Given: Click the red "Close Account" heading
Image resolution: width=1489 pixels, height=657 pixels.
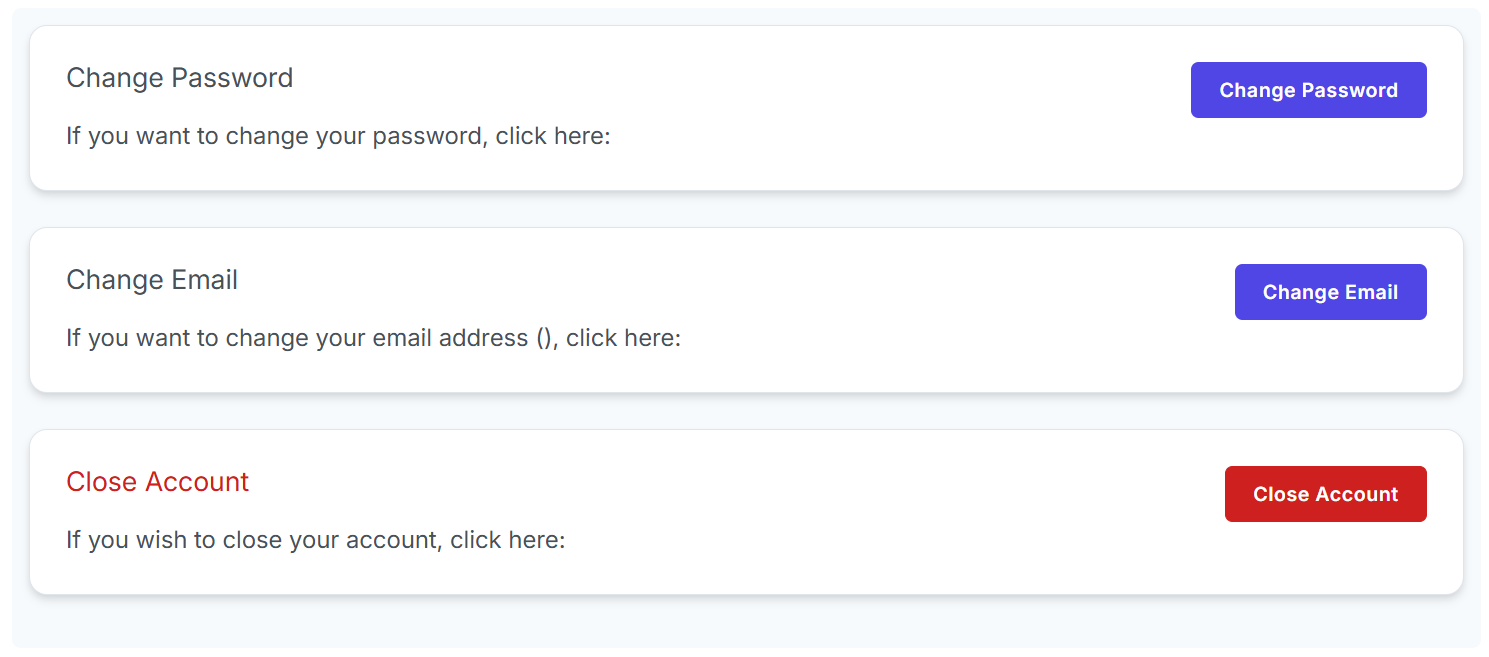Looking at the screenshot, I should [157, 482].
